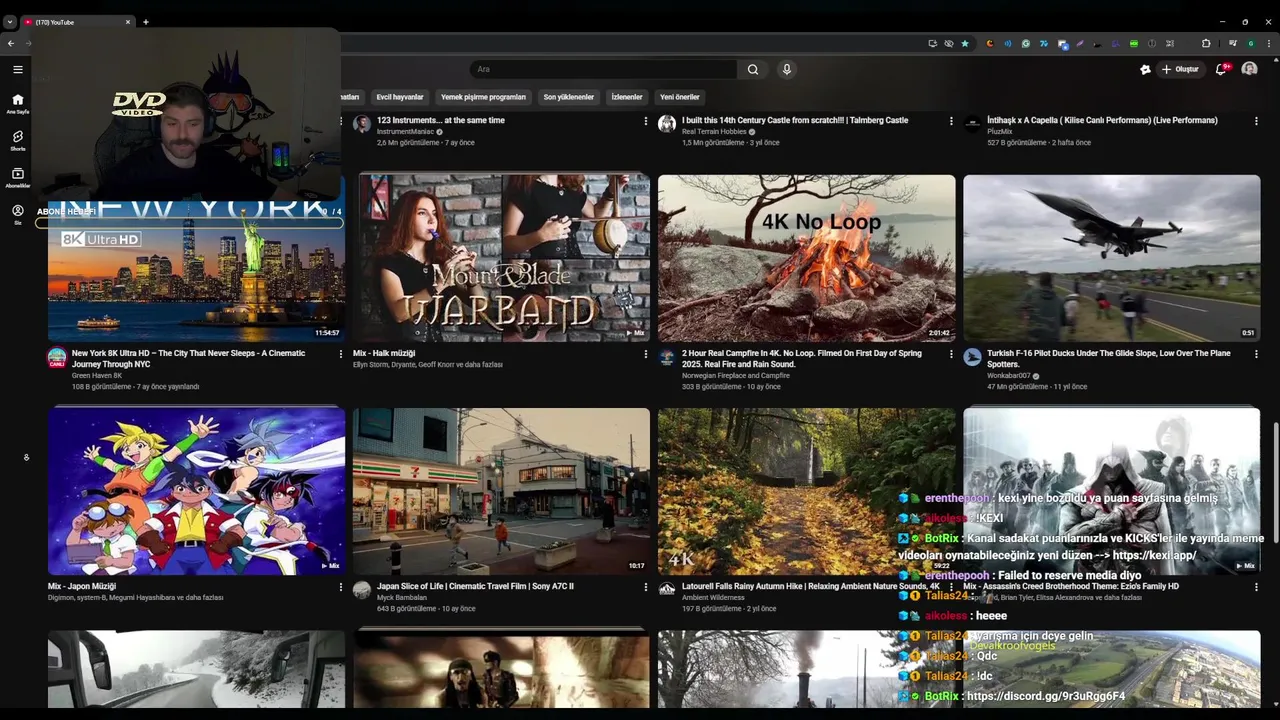The image size is (1280, 720).
Task: Open options menu for 123 Instruments video
Action: (646, 121)
